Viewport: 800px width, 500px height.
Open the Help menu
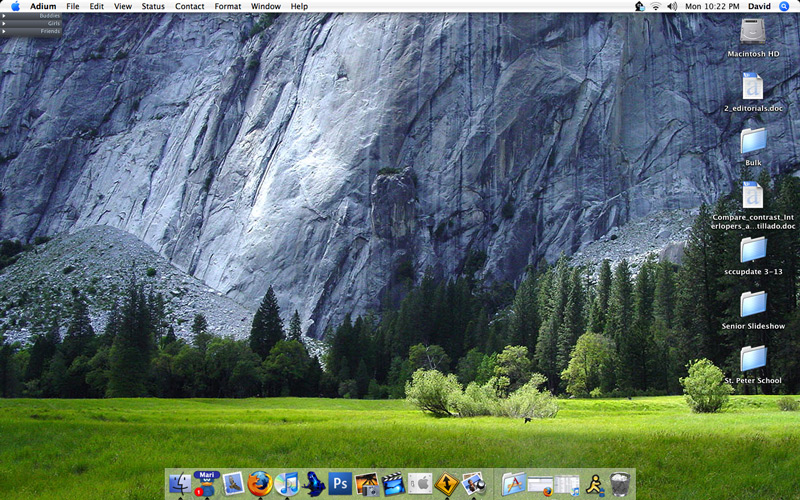tap(299, 6)
